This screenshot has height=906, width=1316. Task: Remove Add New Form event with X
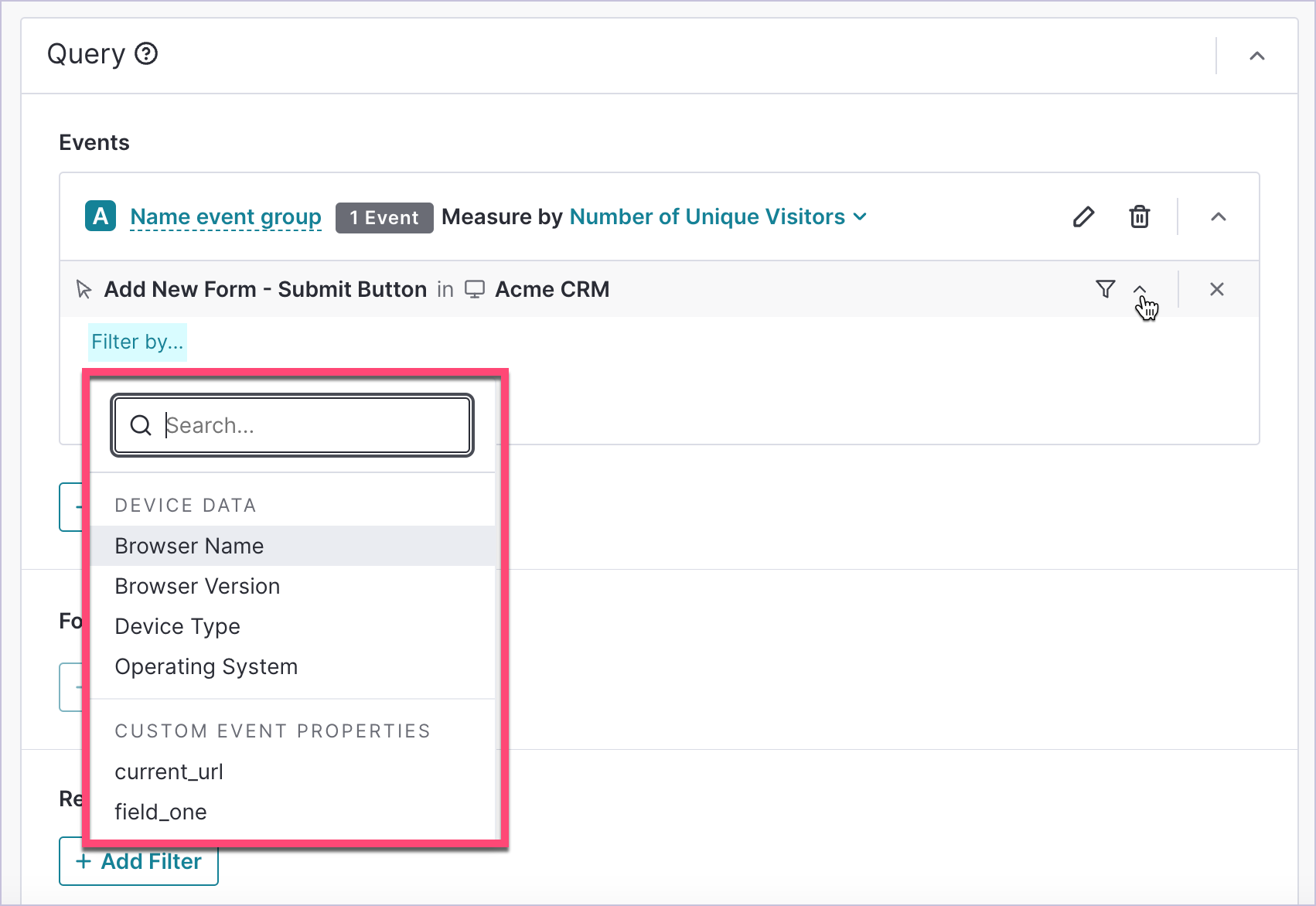click(x=1216, y=289)
